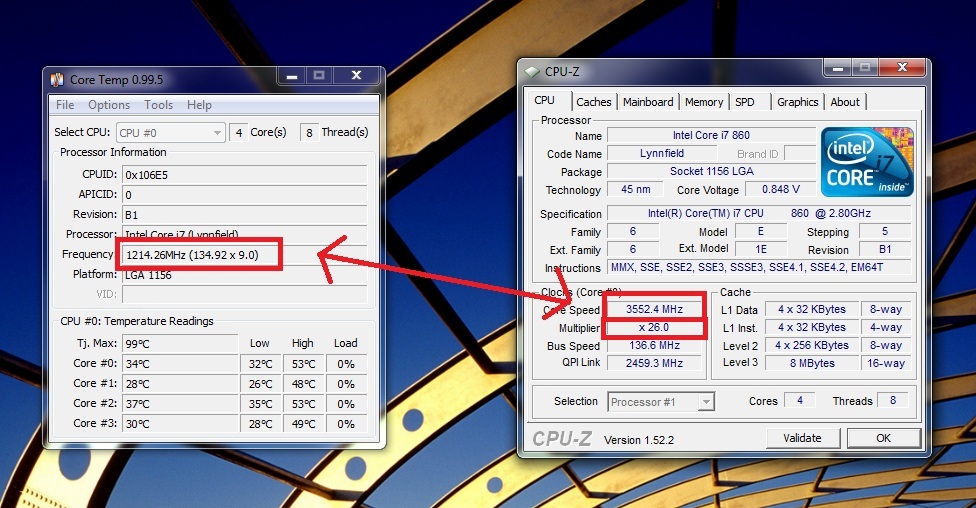Click the Core Voltage value 0.848 V
The width and height of the screenshot is (976, 508).
(781, 189)
